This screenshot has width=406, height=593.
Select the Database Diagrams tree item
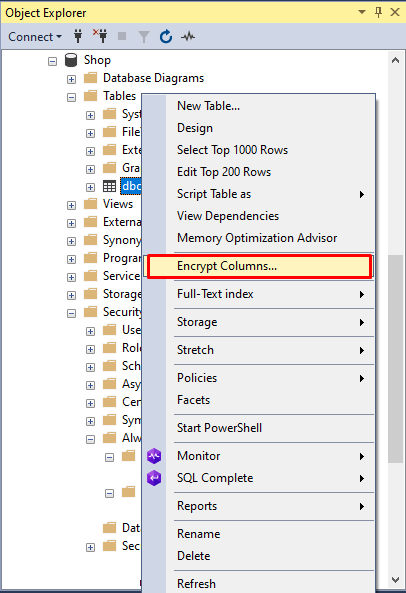[153, 78]
